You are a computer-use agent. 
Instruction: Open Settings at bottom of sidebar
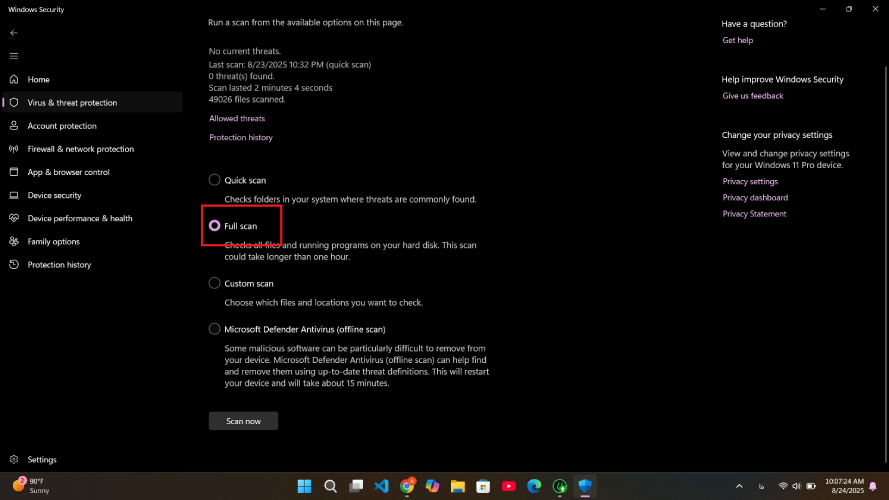point(42,460)
